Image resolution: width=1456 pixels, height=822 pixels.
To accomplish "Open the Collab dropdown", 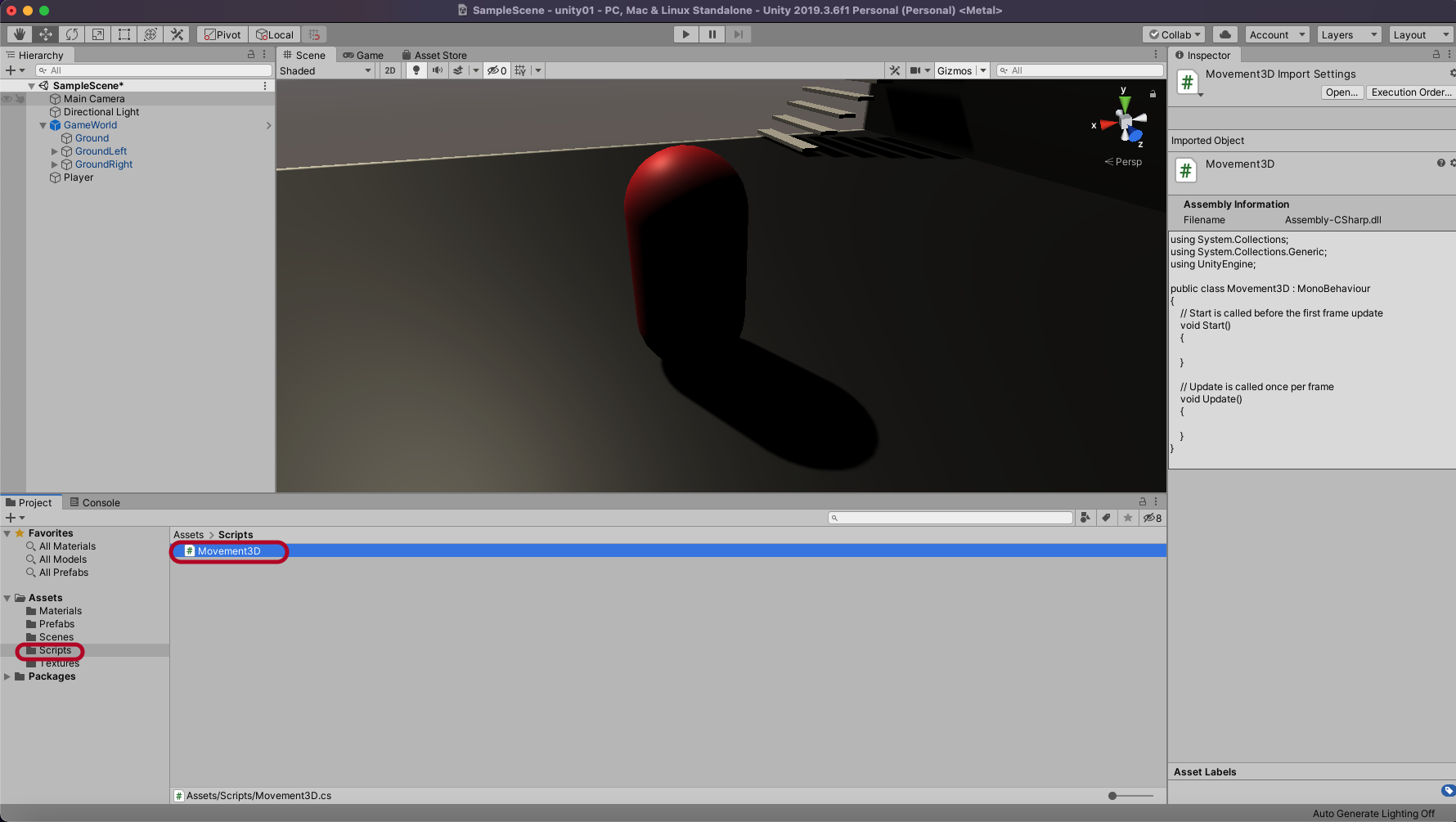I will (x=1174, y=34).
